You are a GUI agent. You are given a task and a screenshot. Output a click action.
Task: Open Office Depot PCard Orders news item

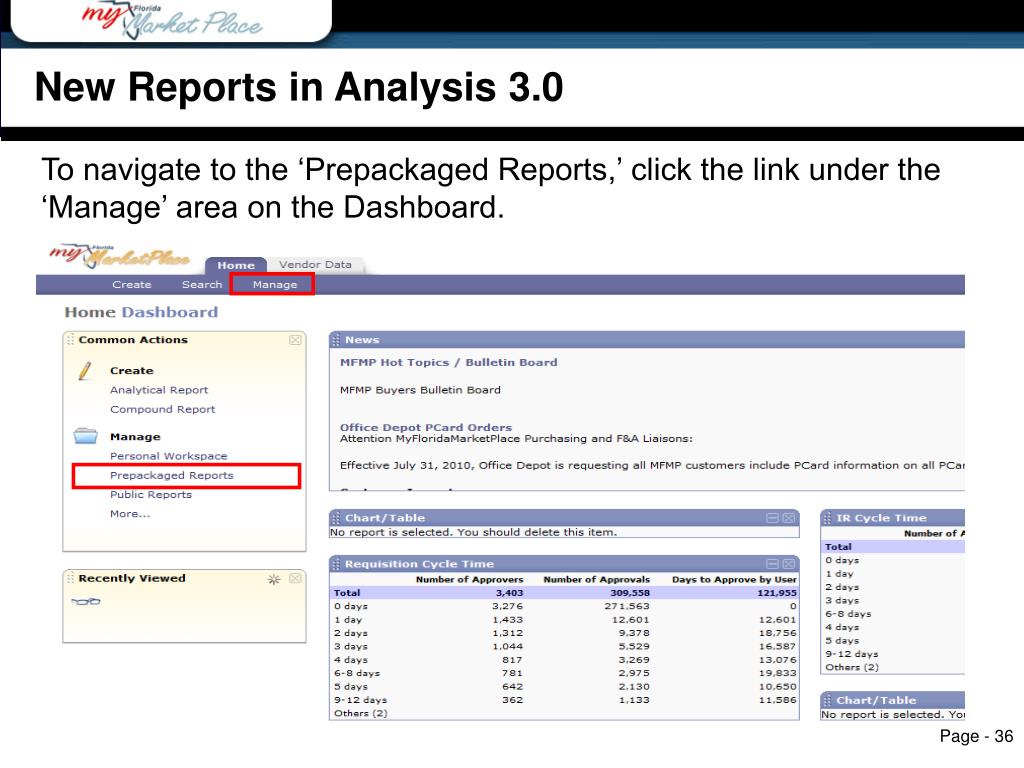click(x=426, y=427)
